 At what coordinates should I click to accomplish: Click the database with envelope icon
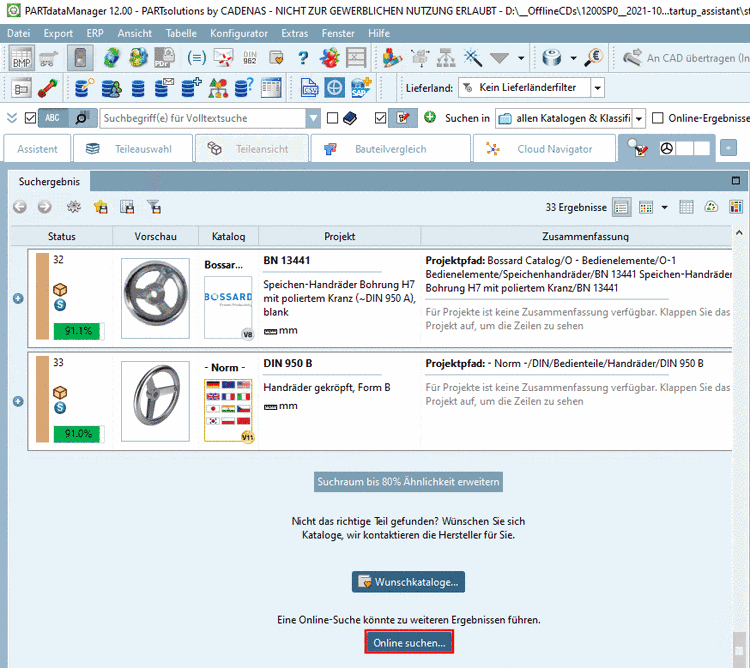coord(164,88)
